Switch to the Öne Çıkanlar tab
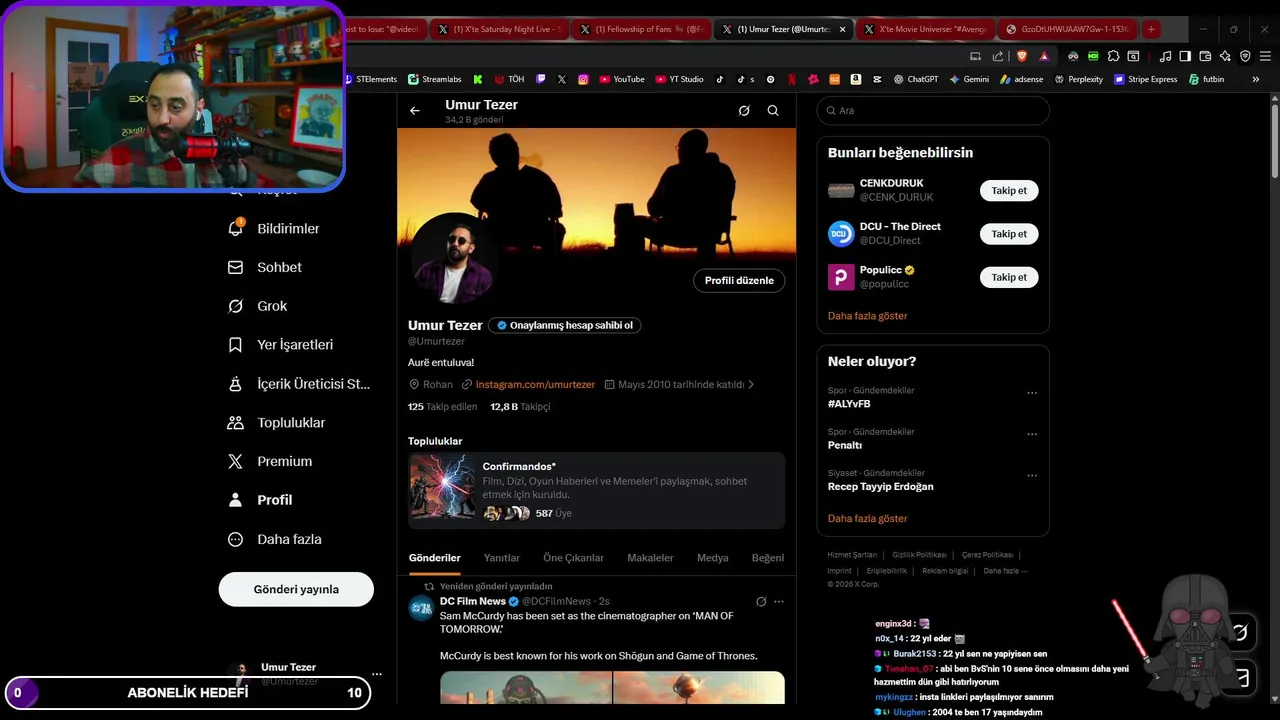The width and height of the screenshot is (1280, 720). tap(573, 558)
